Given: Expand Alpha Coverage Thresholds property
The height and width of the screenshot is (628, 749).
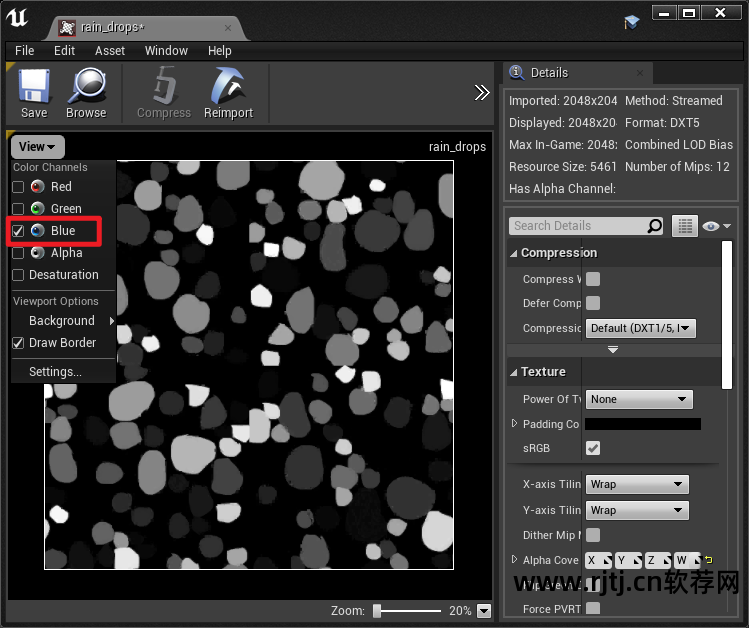Looking at the screenshot, I should pyautogui.click(x=514, y=559).
